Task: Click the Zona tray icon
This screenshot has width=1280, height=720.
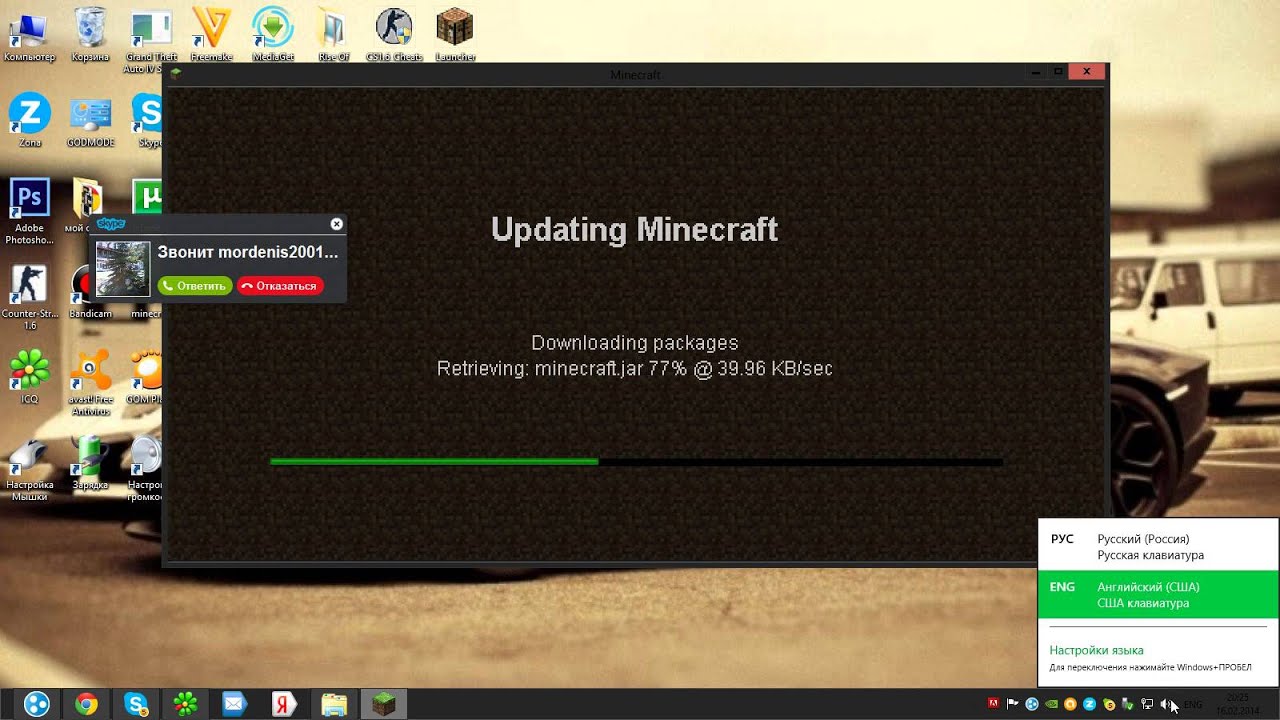Action: pos(1089,704)
